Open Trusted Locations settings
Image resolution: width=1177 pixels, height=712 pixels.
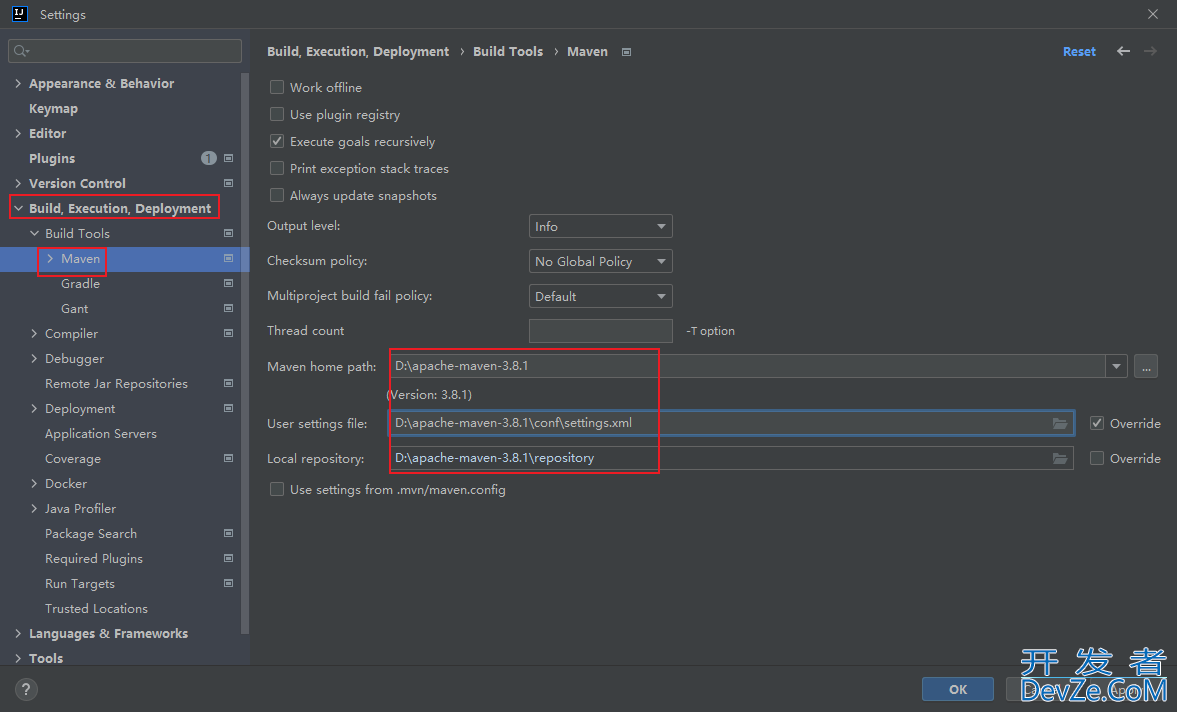[96, 608]
